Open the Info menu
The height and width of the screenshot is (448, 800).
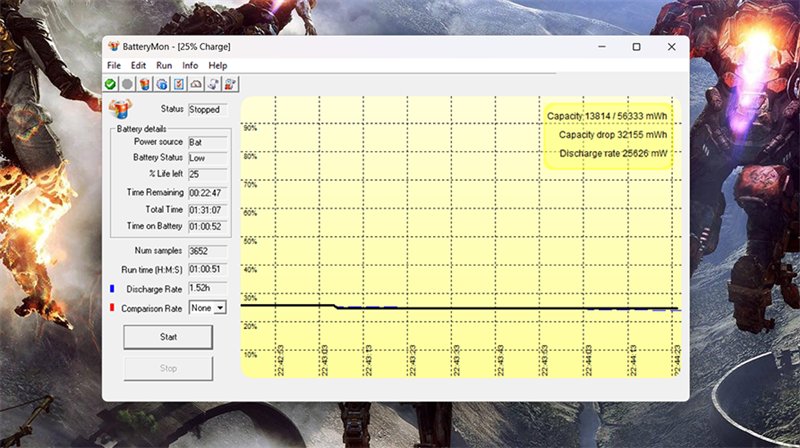click(190, 65)
